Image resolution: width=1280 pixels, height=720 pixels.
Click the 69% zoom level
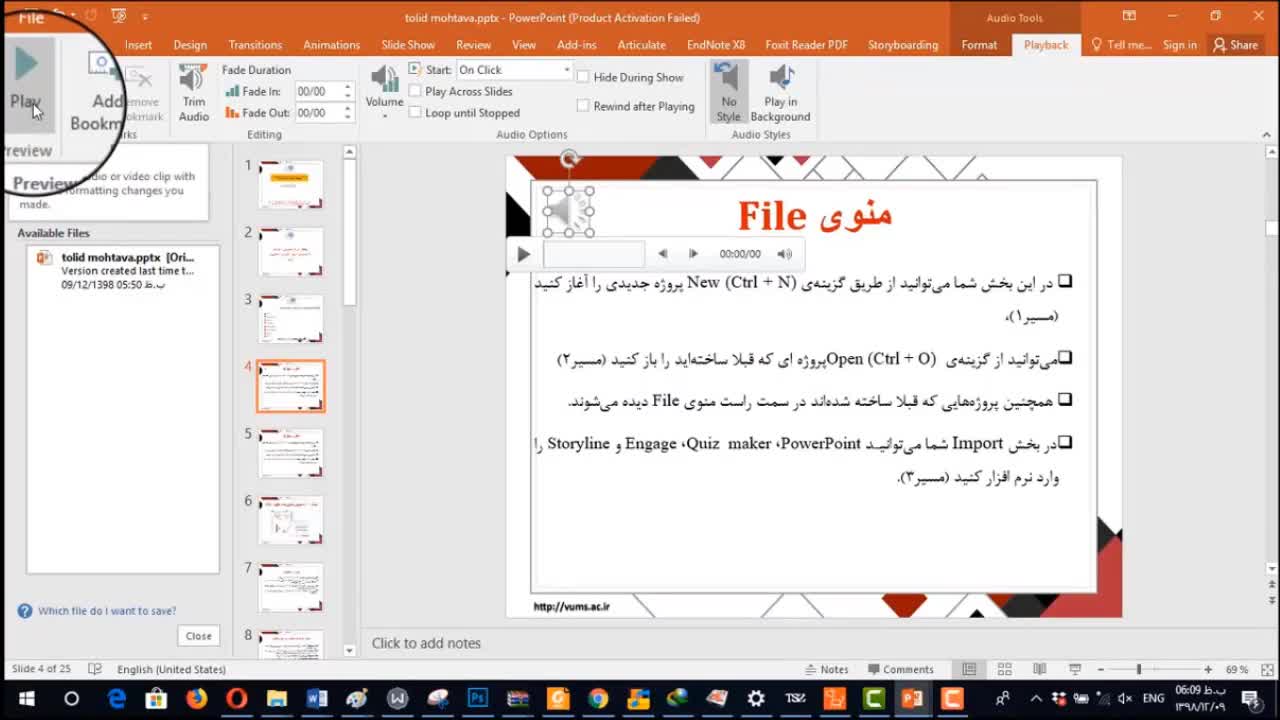coord(1237,669)
